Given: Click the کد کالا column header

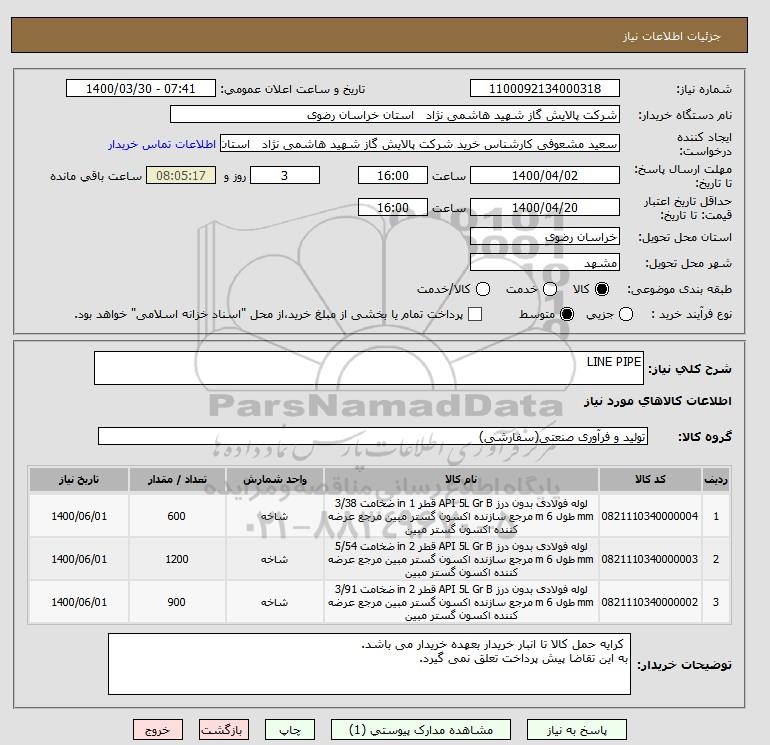Looking at the screenshot, I should [x=650, y=479].
